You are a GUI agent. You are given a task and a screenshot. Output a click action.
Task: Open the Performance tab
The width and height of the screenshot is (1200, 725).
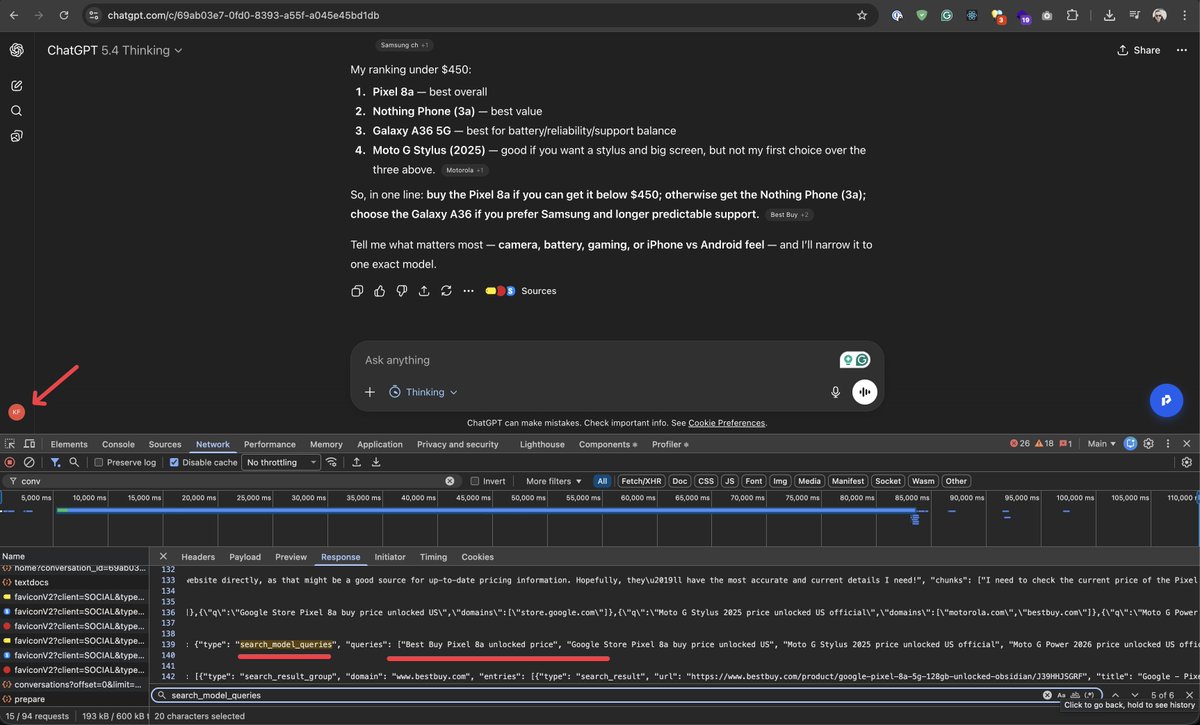click(x=270, y=444)
